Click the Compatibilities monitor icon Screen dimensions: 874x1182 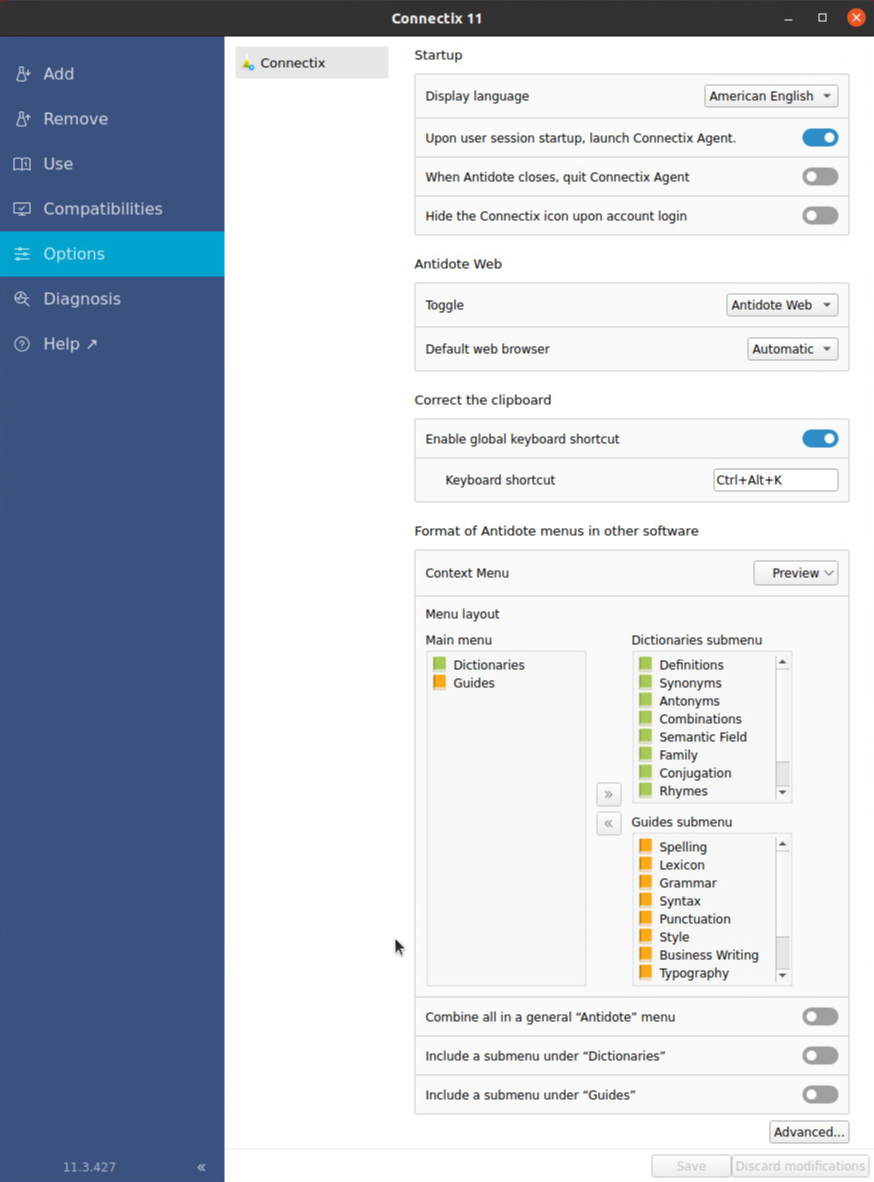[22, 209]
